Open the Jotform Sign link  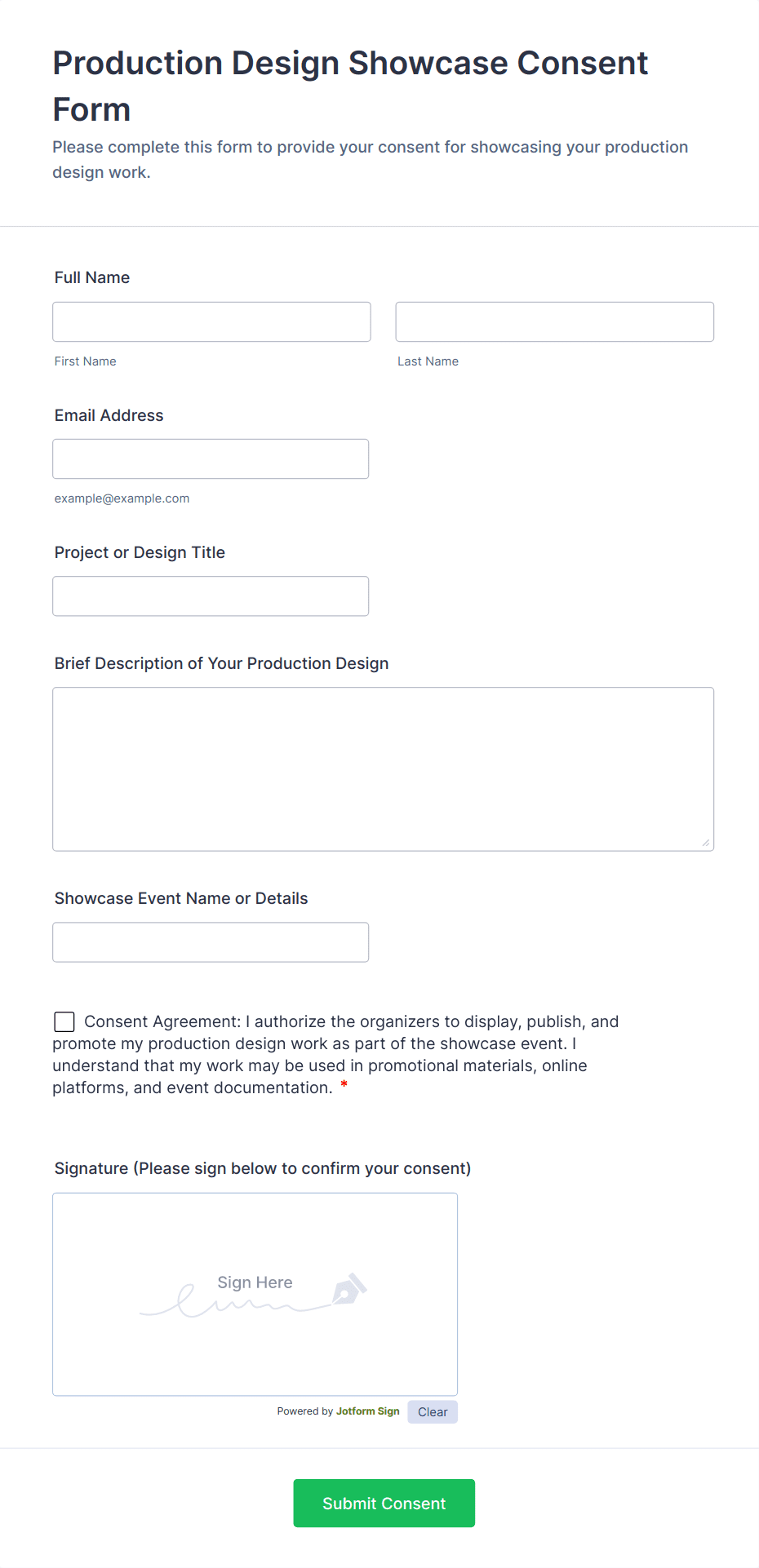[x=367, y=1411]
